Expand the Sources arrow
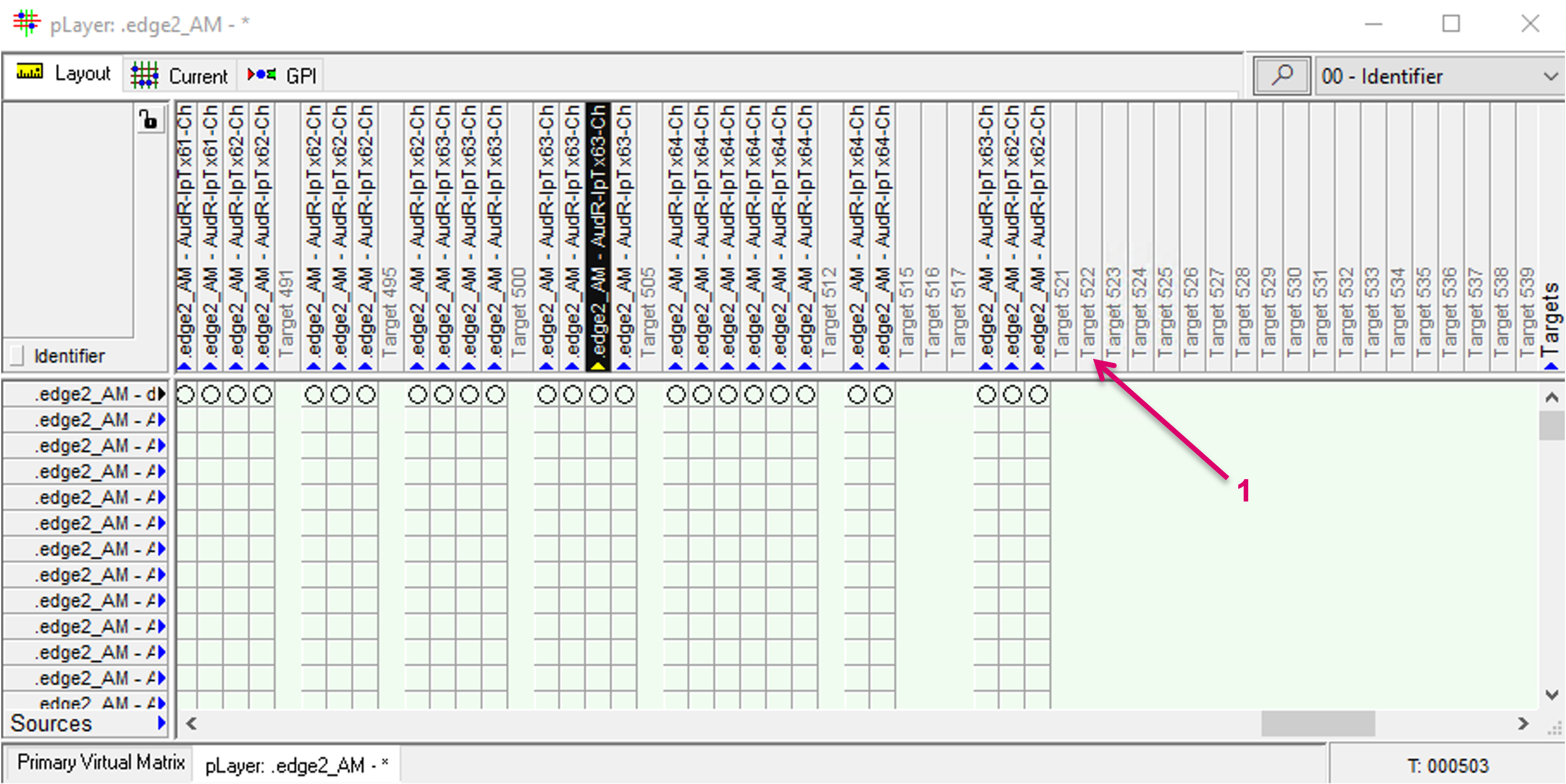Screen dimensions: 1566x784 click(x=161, y=723)
